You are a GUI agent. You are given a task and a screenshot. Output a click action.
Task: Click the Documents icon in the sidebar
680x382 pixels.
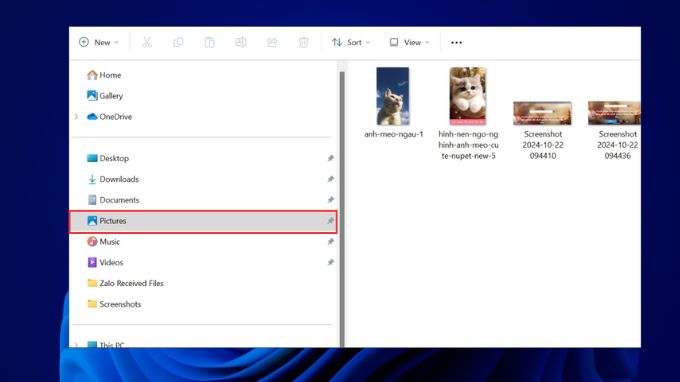click(x=92, y=200)
